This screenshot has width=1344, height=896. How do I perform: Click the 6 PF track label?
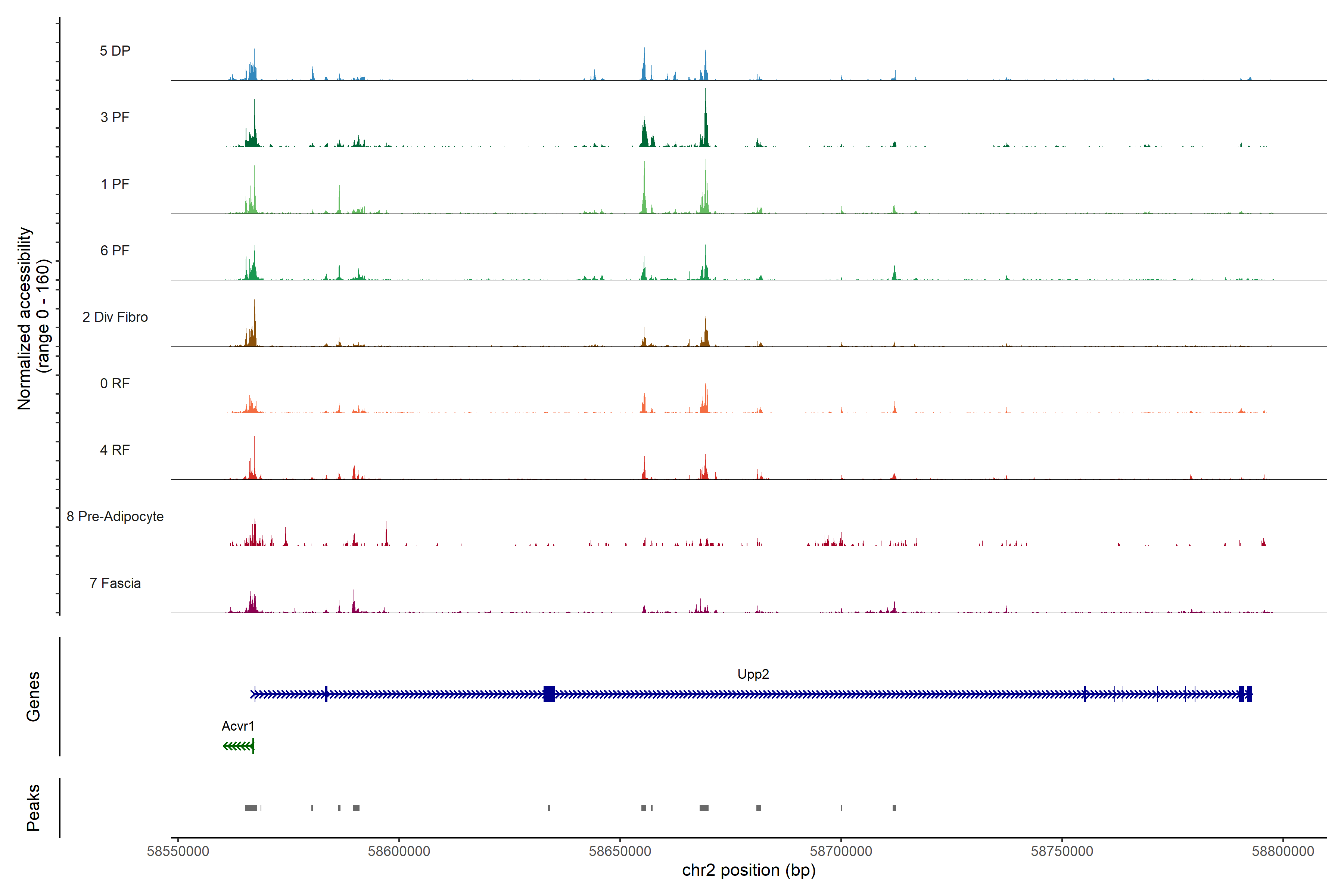click(115, 250)
